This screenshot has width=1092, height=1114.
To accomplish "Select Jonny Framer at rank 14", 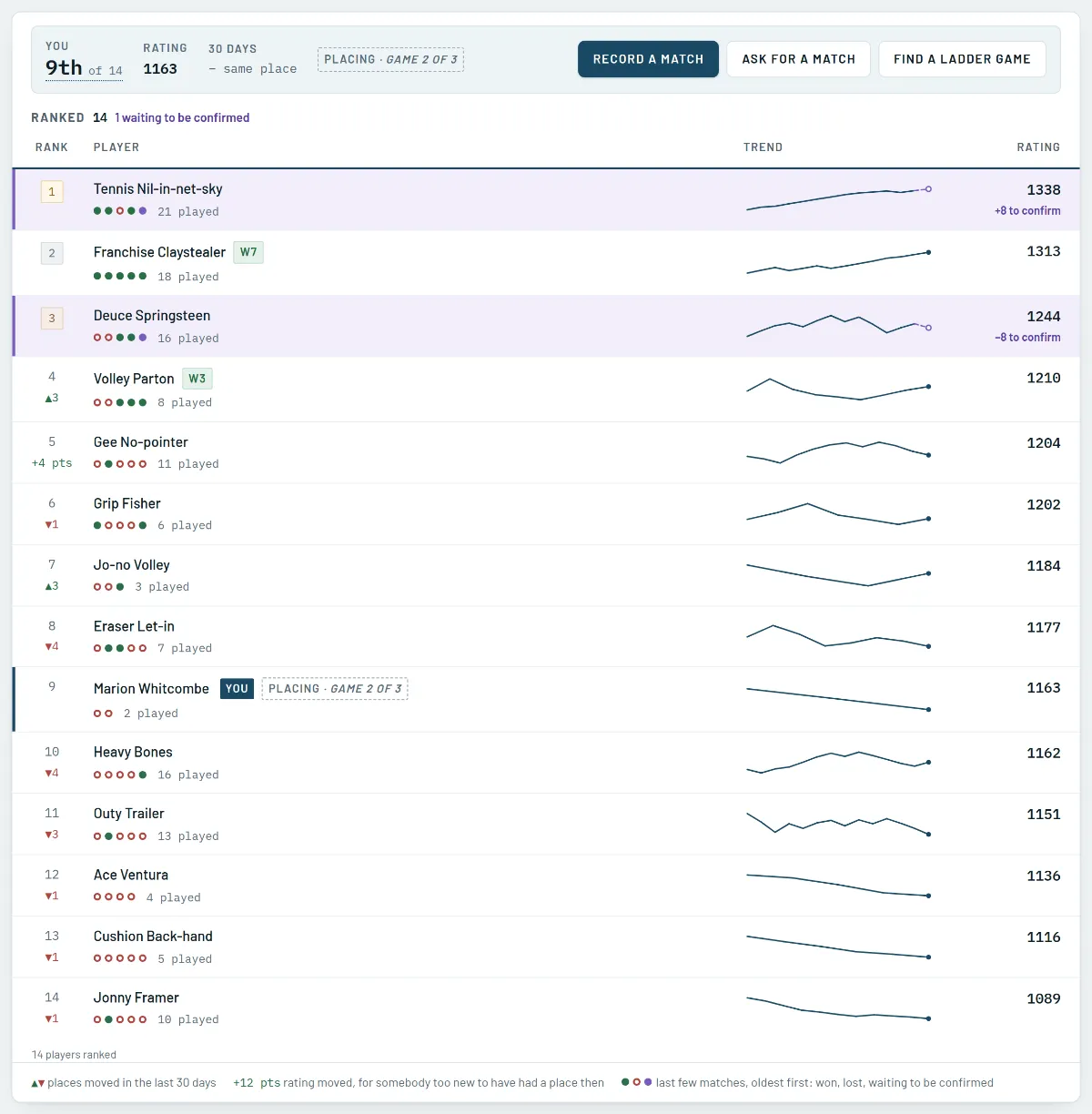I will [136, 998].
